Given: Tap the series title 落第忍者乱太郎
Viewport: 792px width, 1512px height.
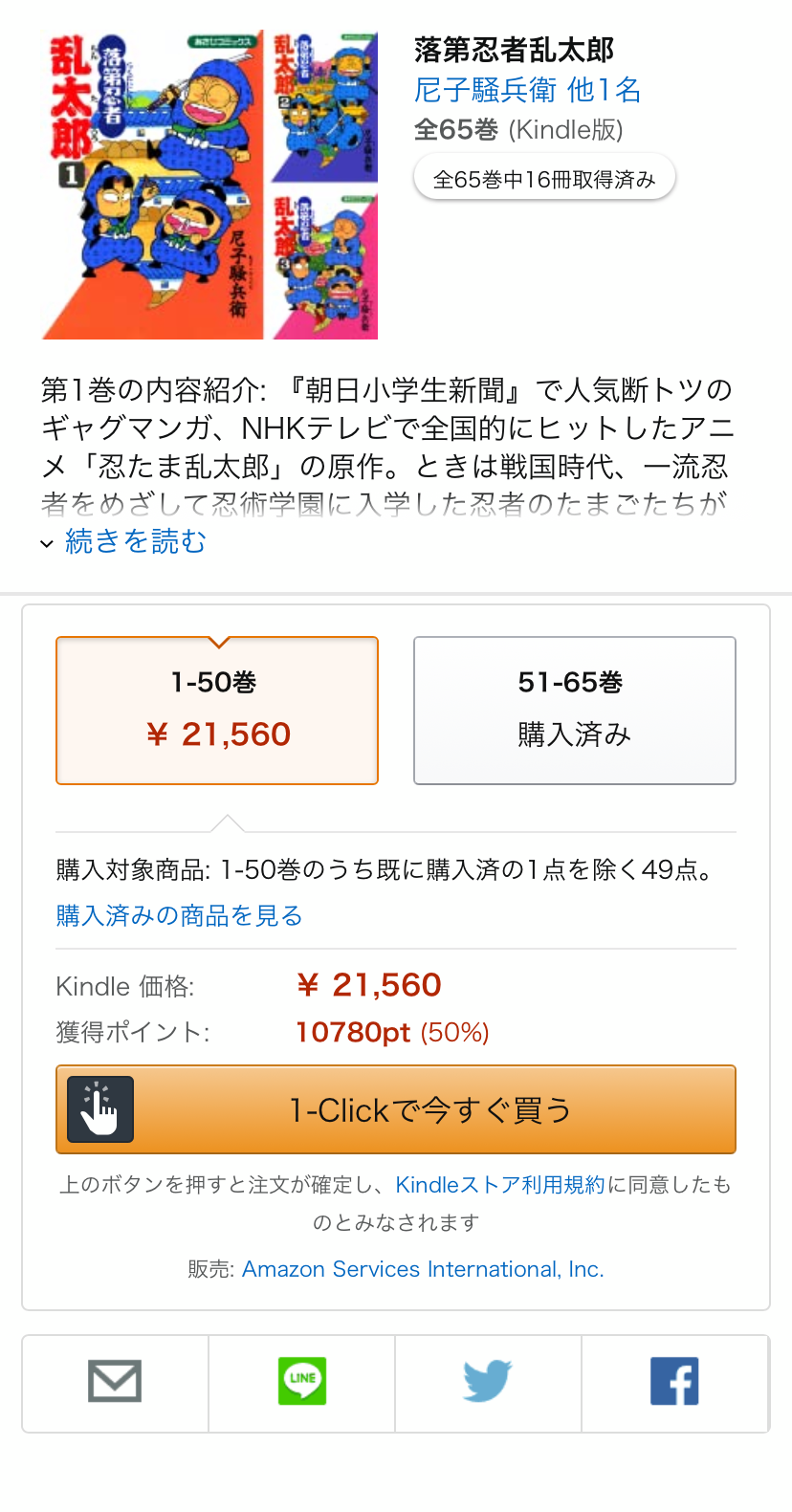Looking at the screenshot, I should (x=514, y=50).
